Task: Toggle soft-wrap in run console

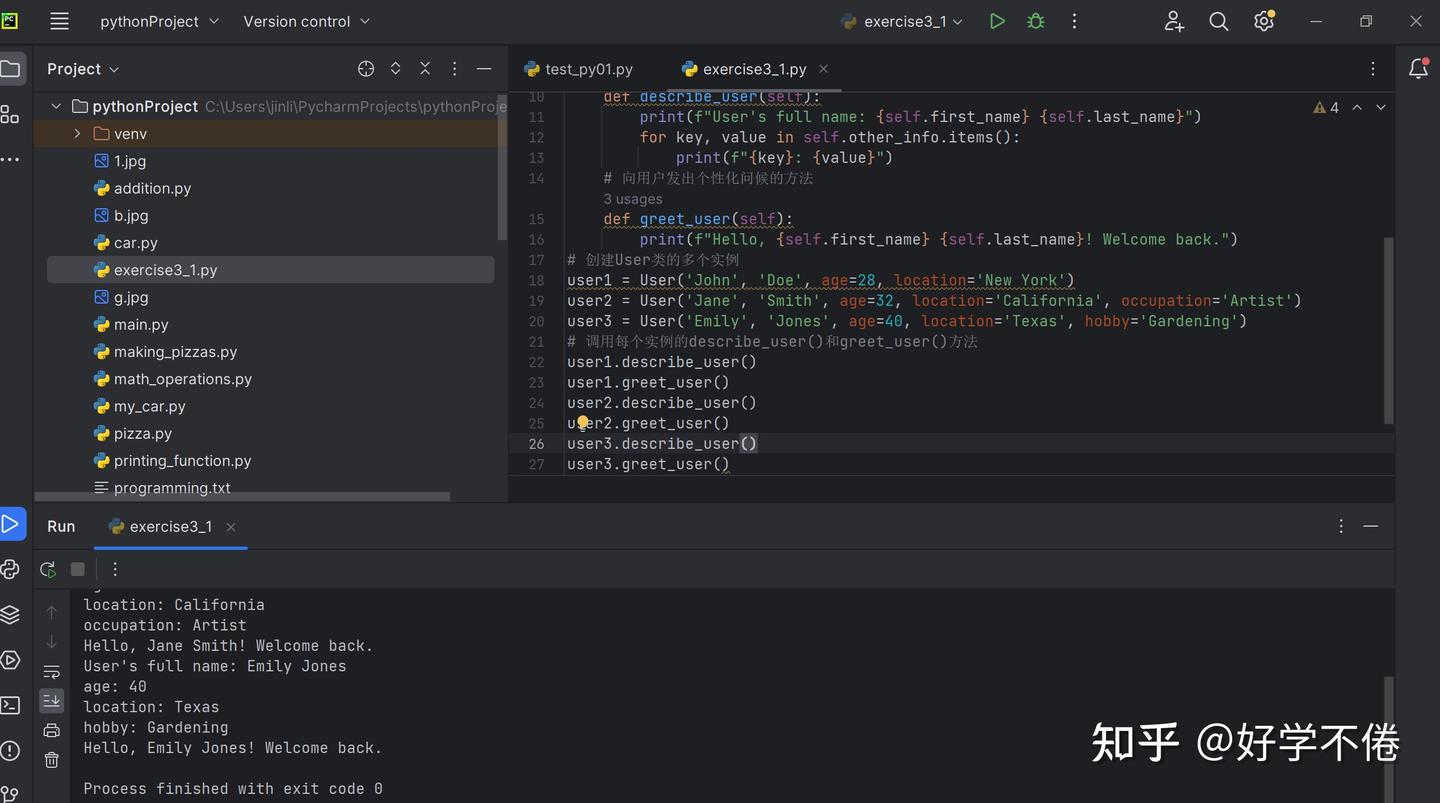Action: pos(52,672)
